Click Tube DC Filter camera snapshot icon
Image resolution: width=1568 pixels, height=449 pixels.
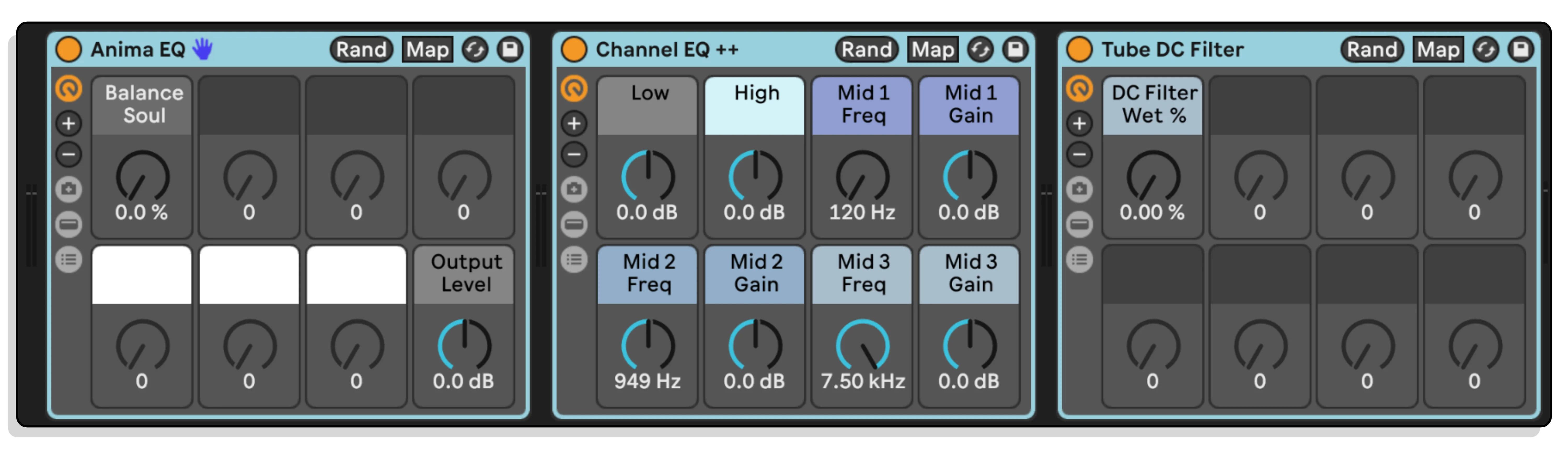[1079, 189]
